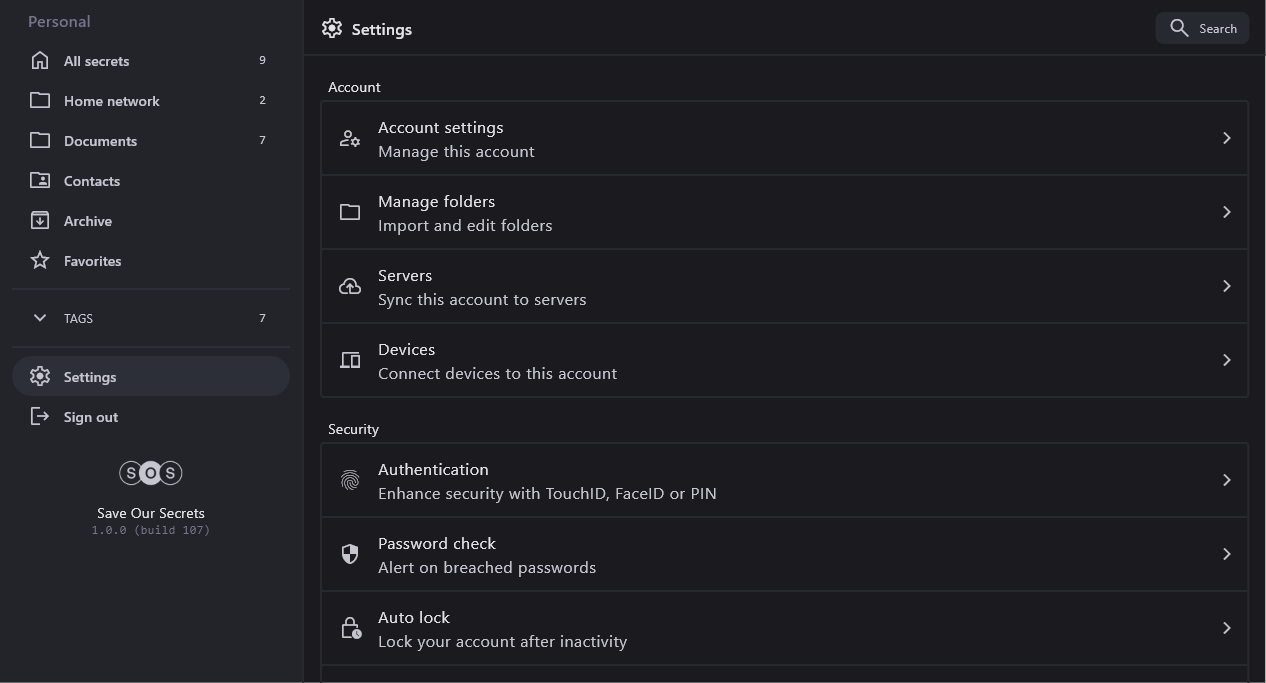The height and width of the screenshot is (683, 1266).
Task: Open All secrets in the sidebar
Action: (x=96, y=61)
